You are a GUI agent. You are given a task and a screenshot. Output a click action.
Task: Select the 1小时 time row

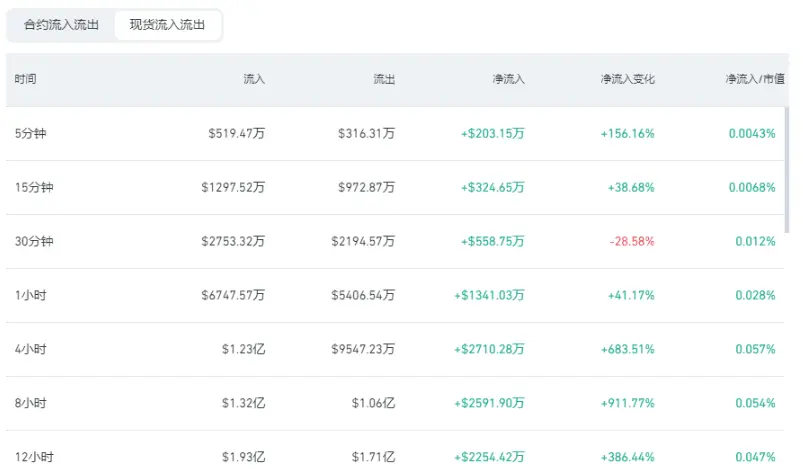point(395,296)
